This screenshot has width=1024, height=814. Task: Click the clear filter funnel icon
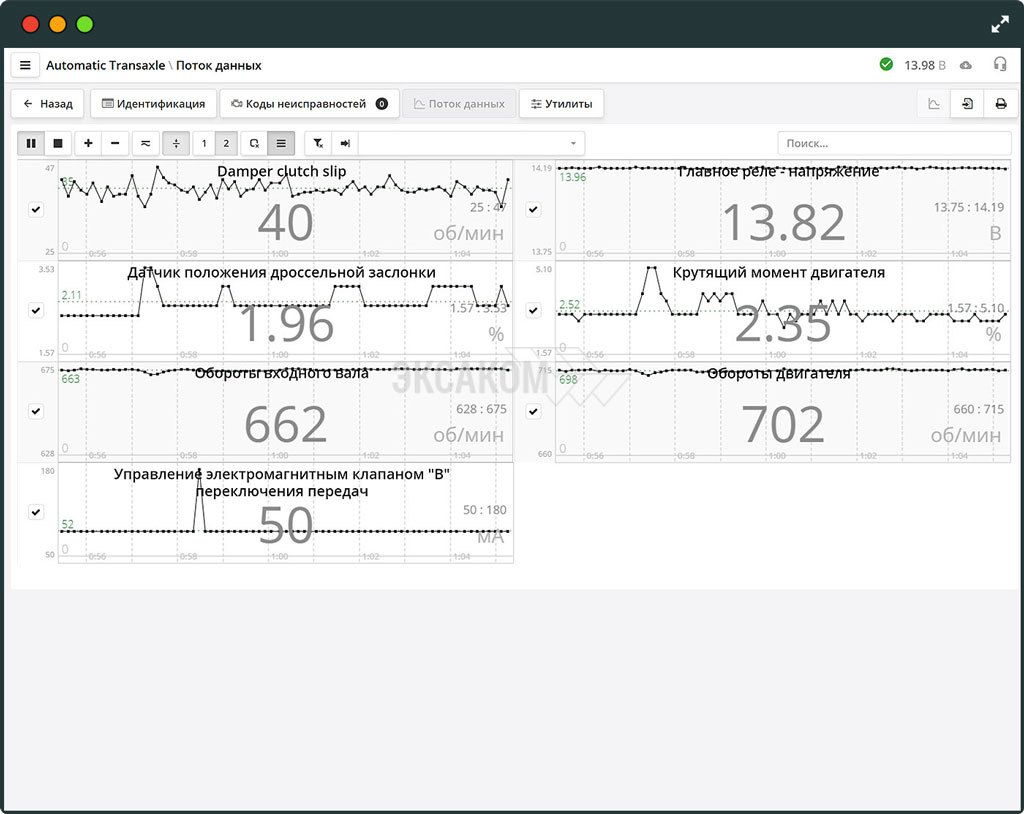318,143
